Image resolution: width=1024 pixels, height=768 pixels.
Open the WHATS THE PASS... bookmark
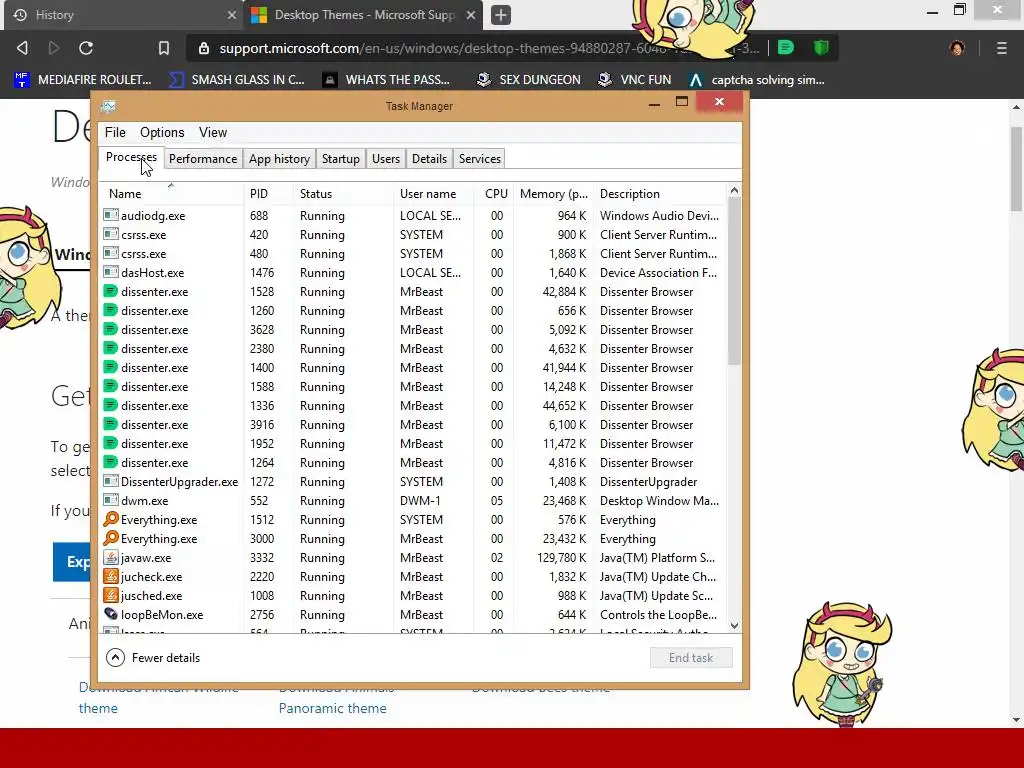coord(387,80)
